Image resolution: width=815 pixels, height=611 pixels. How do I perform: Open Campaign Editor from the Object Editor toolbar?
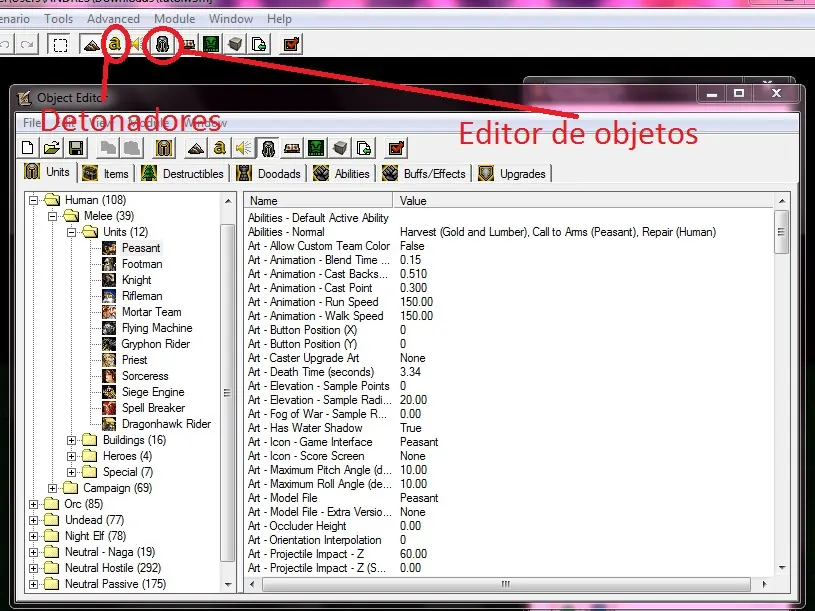pos(292,149)
